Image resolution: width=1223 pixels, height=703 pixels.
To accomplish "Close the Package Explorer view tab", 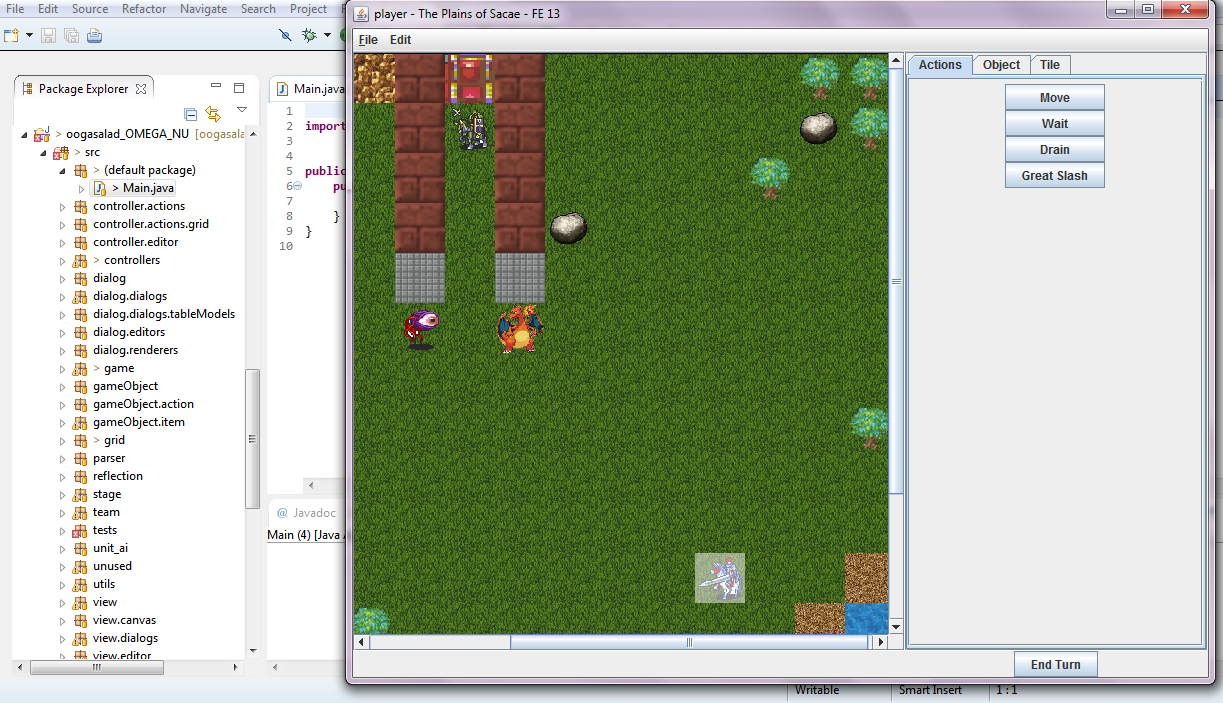I will pyautogui.click(x=141, y=89).
